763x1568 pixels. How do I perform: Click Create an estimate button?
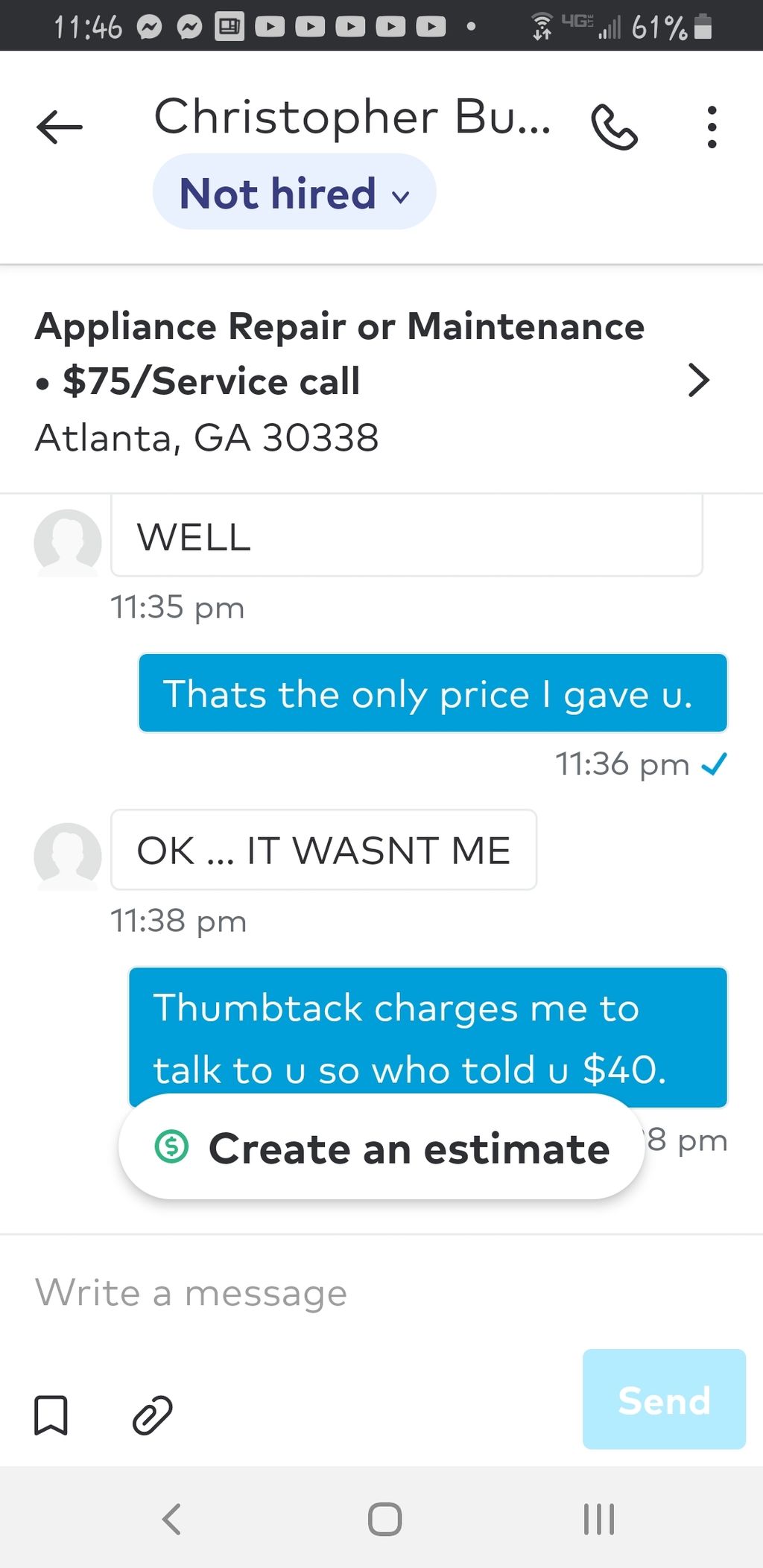tap(381, 1147)
